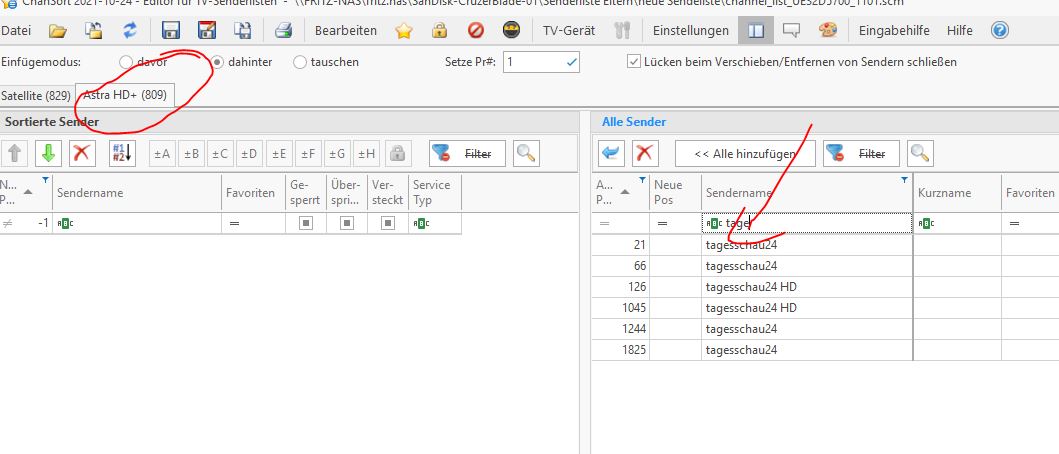Open = operator in Neue Pos filter cell
Viewport: 1059px width, 454px height.
click(x=663, y=223)
